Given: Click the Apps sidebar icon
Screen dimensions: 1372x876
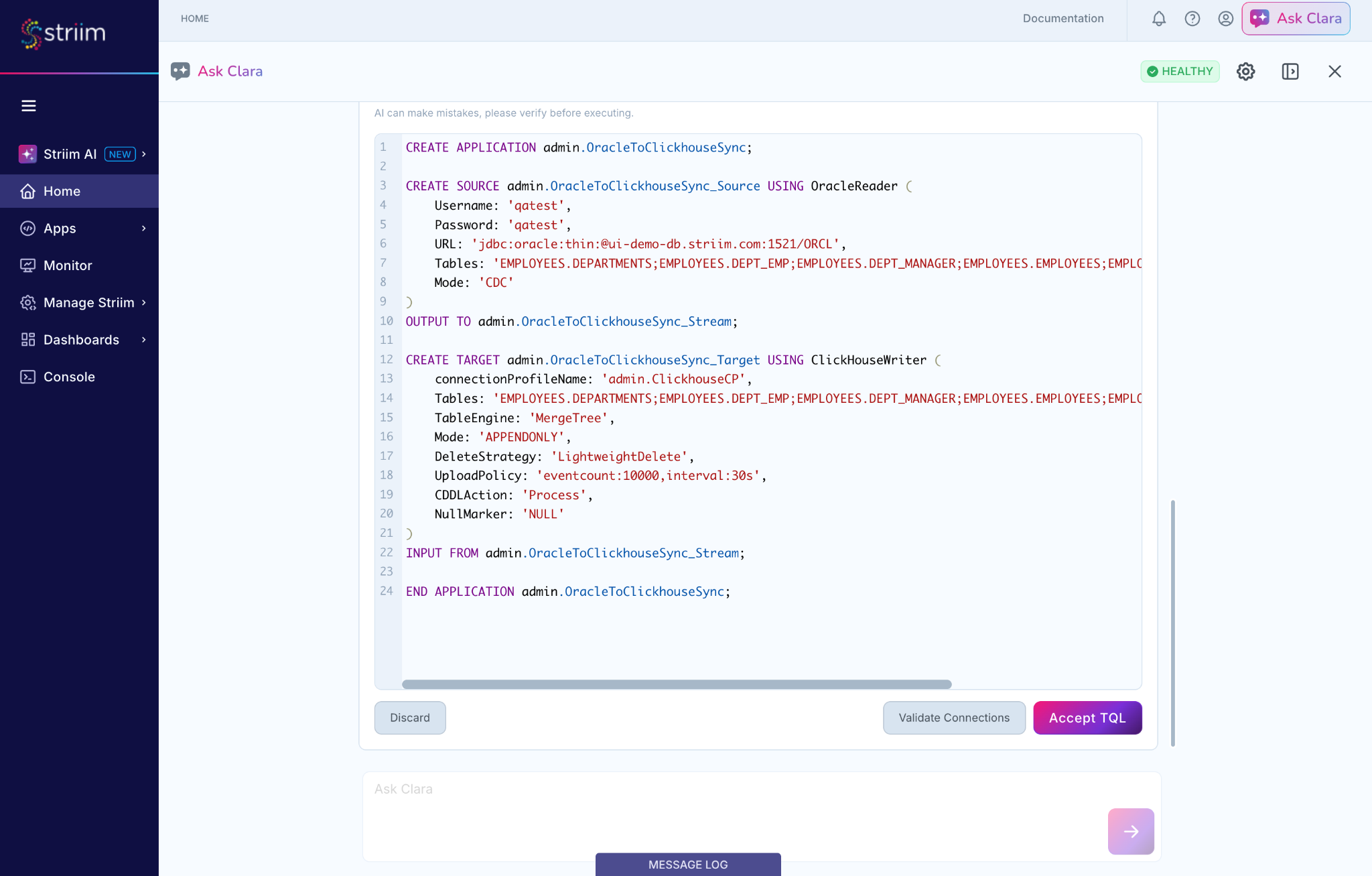Looking at the screenshot, I should pos(27,228).
